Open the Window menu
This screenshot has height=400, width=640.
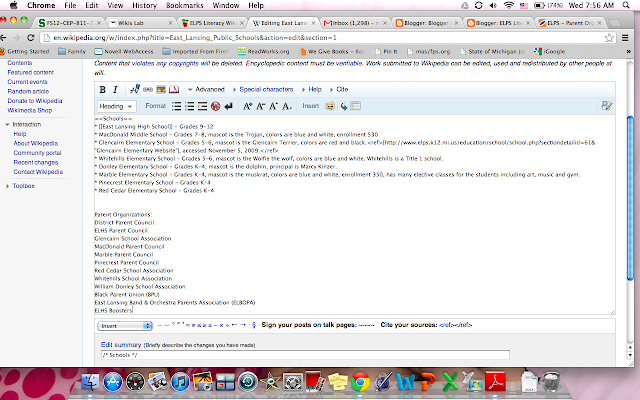click(x=226, y=5)
